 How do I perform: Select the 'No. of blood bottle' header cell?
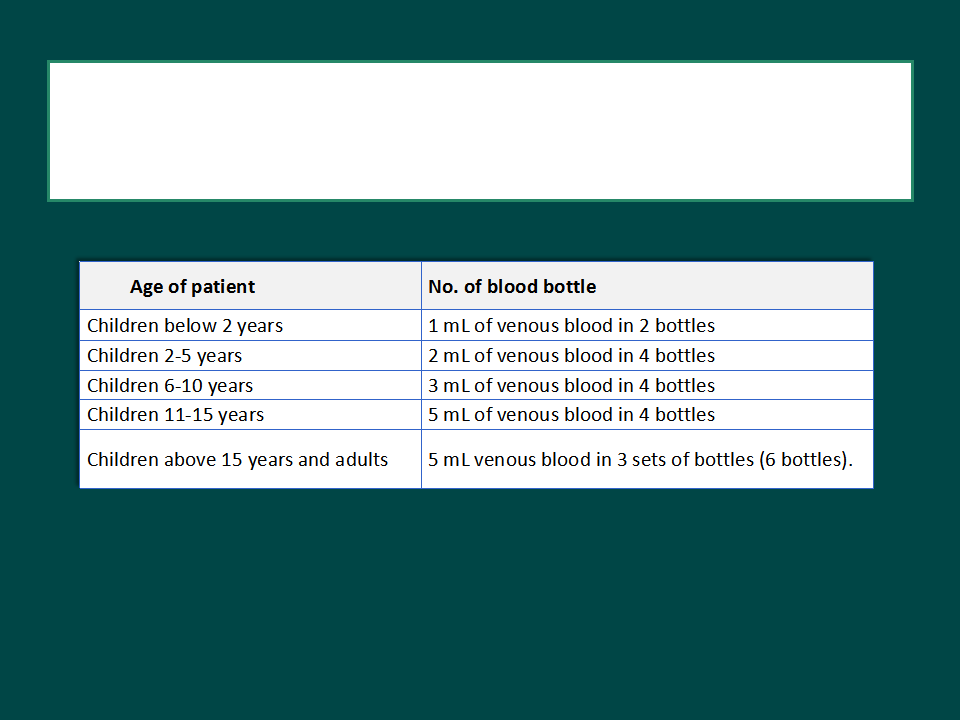tap(647, 286)
